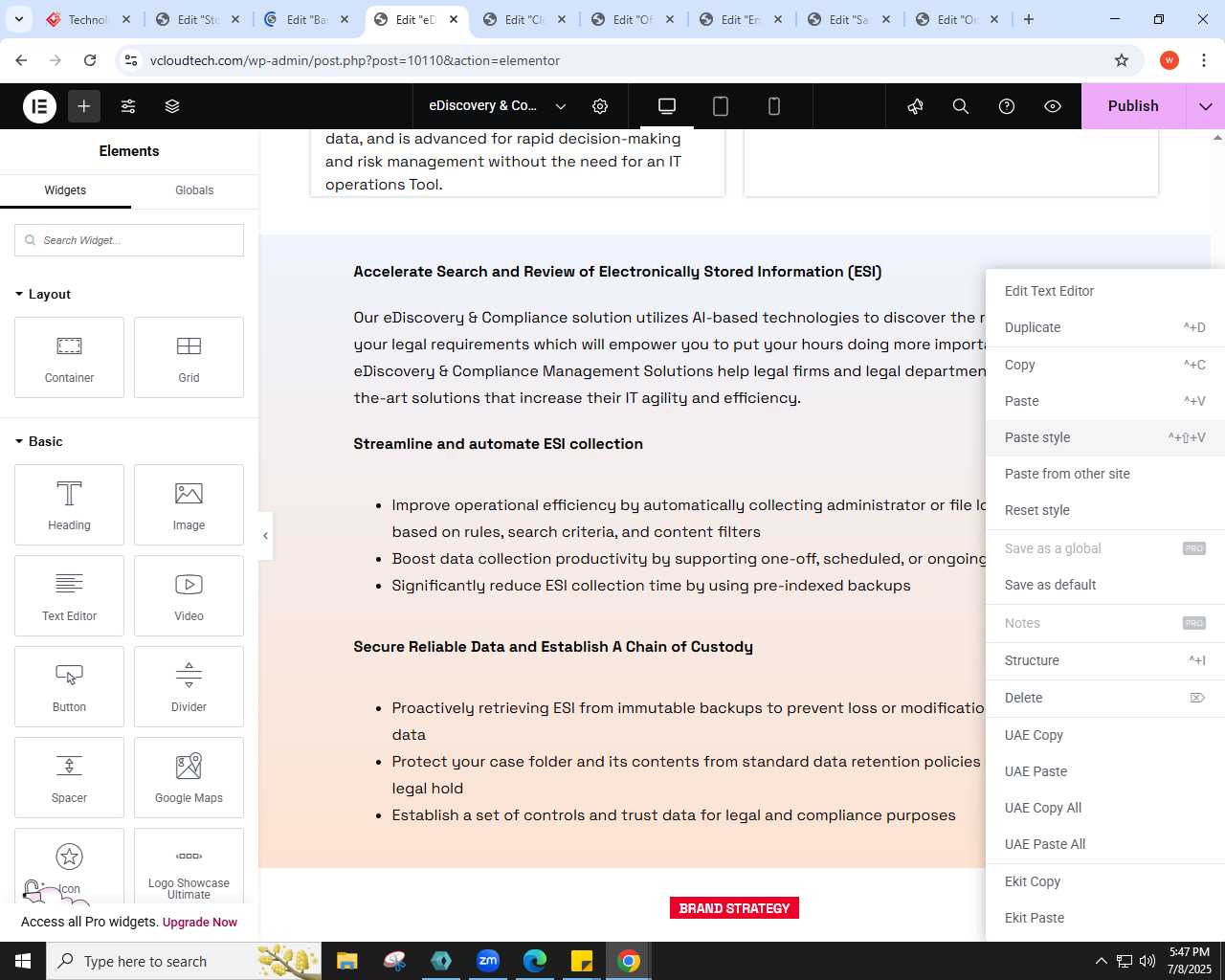Screen dimensions: 1225x980
Task: Select the Video widget
Action: click(189, 595)
